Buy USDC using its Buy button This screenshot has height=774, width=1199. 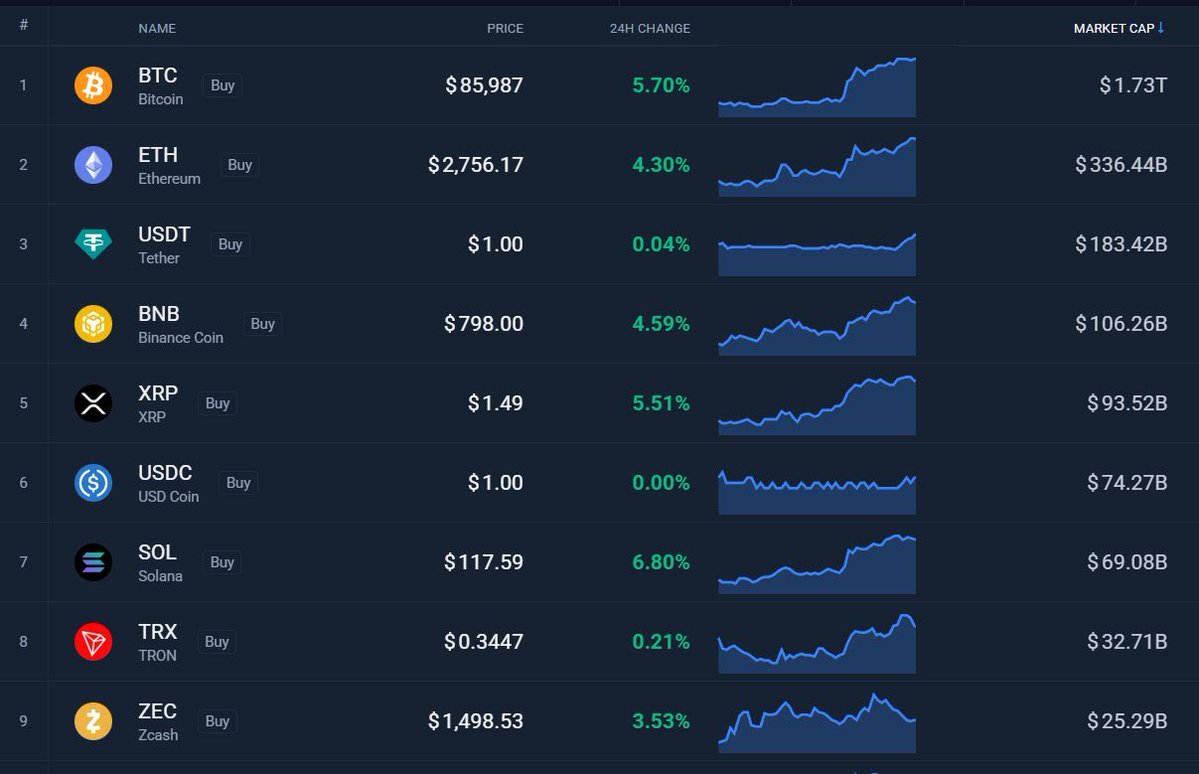point(238,483)
